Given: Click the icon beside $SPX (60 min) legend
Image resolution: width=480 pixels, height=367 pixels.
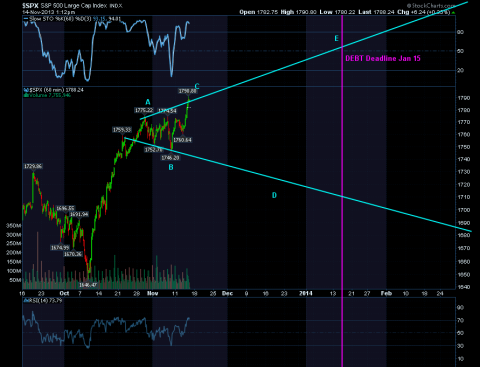Looking at the screenshot, I should (26, 90).
